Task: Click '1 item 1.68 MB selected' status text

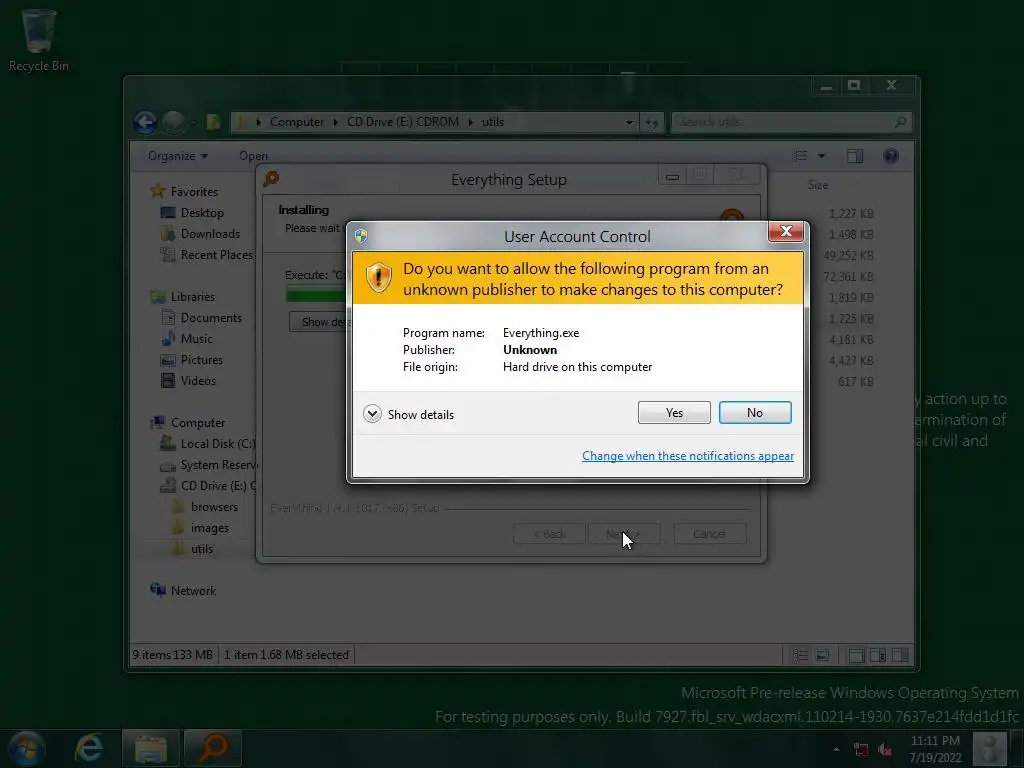Action: click(286, 654)
